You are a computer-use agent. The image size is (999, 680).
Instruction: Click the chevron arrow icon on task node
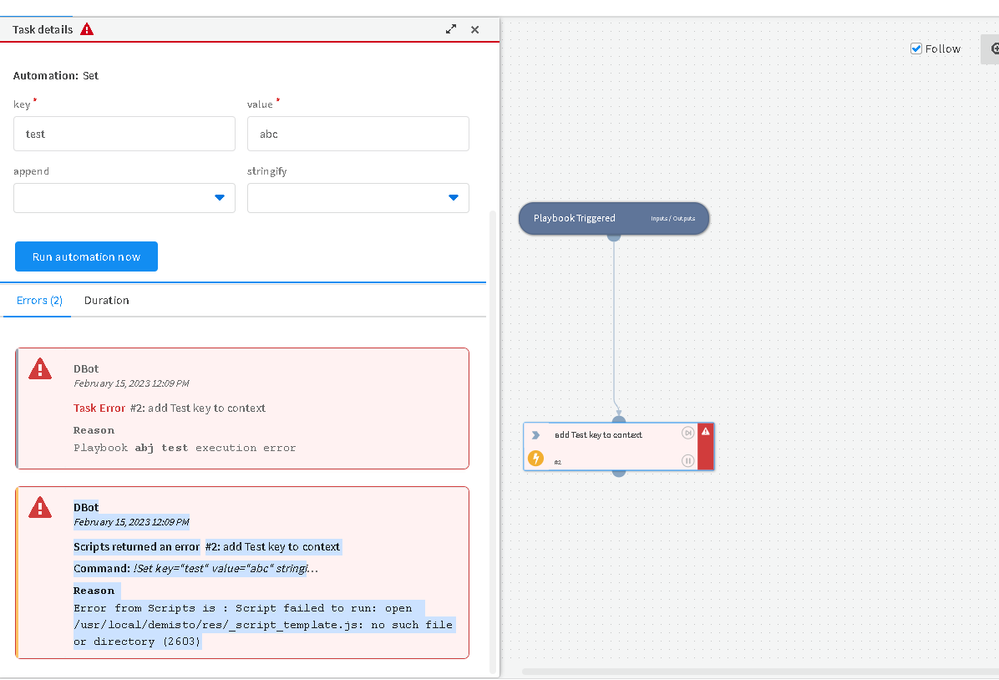(x=536, y=435)
